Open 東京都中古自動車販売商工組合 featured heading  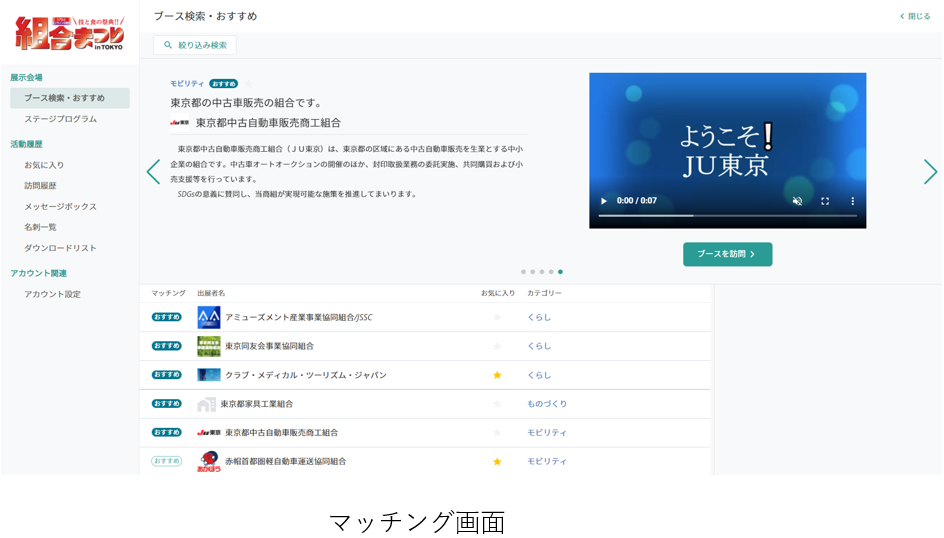(x=268, y=123)
